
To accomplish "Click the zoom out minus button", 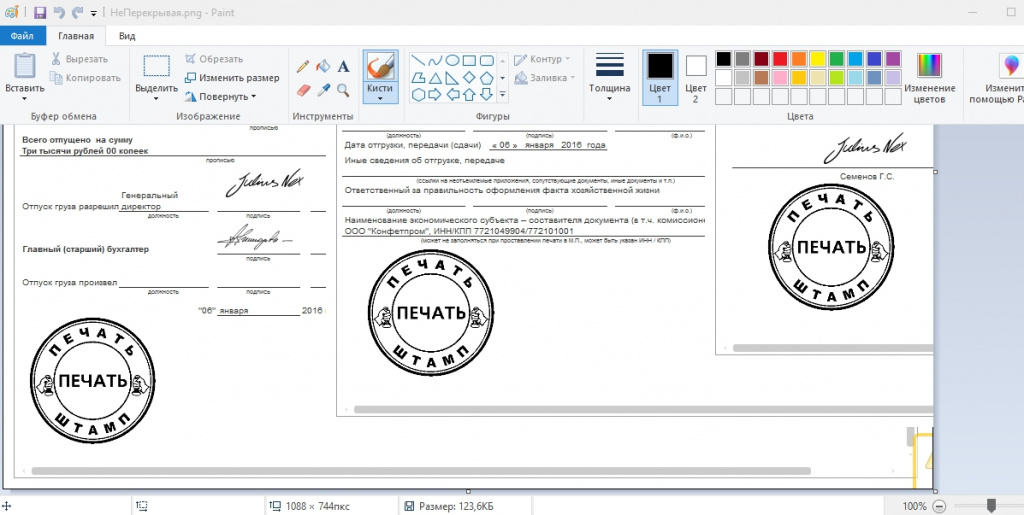I will pos(939,506).
